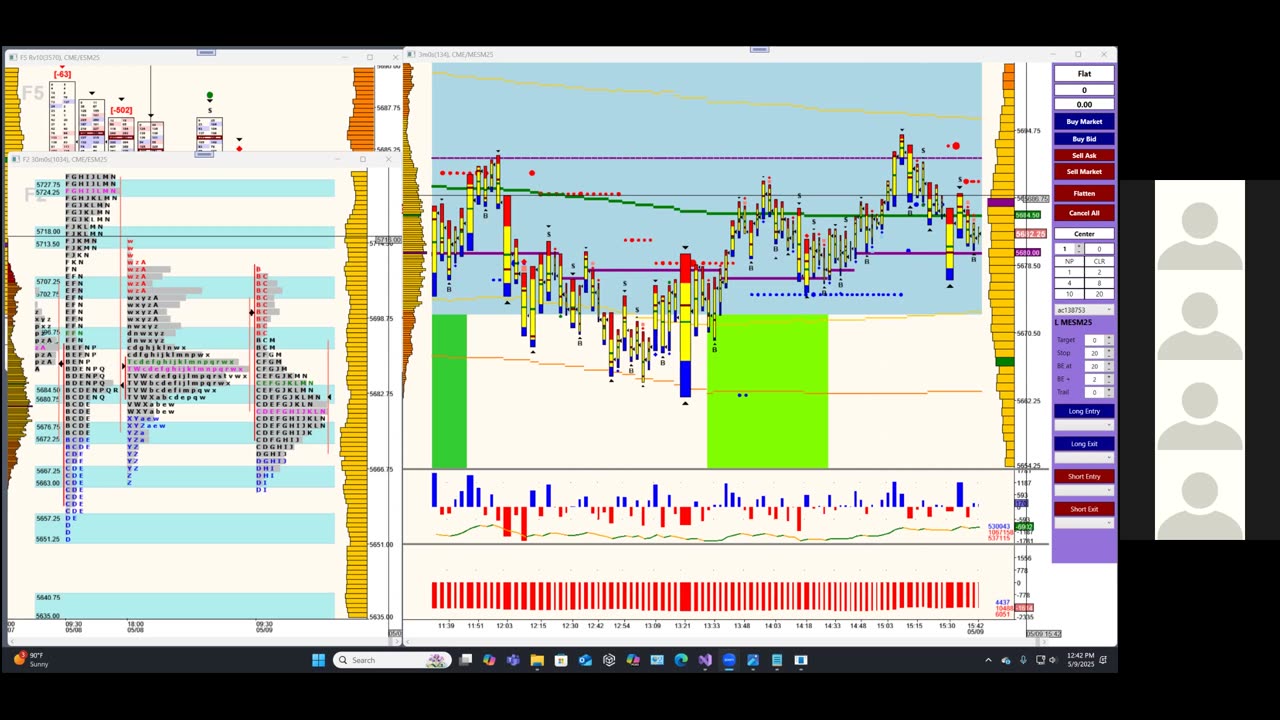Open Task View from the taskbar
The width and height of the screenshot is (1280, 720).
click(465, 660)
